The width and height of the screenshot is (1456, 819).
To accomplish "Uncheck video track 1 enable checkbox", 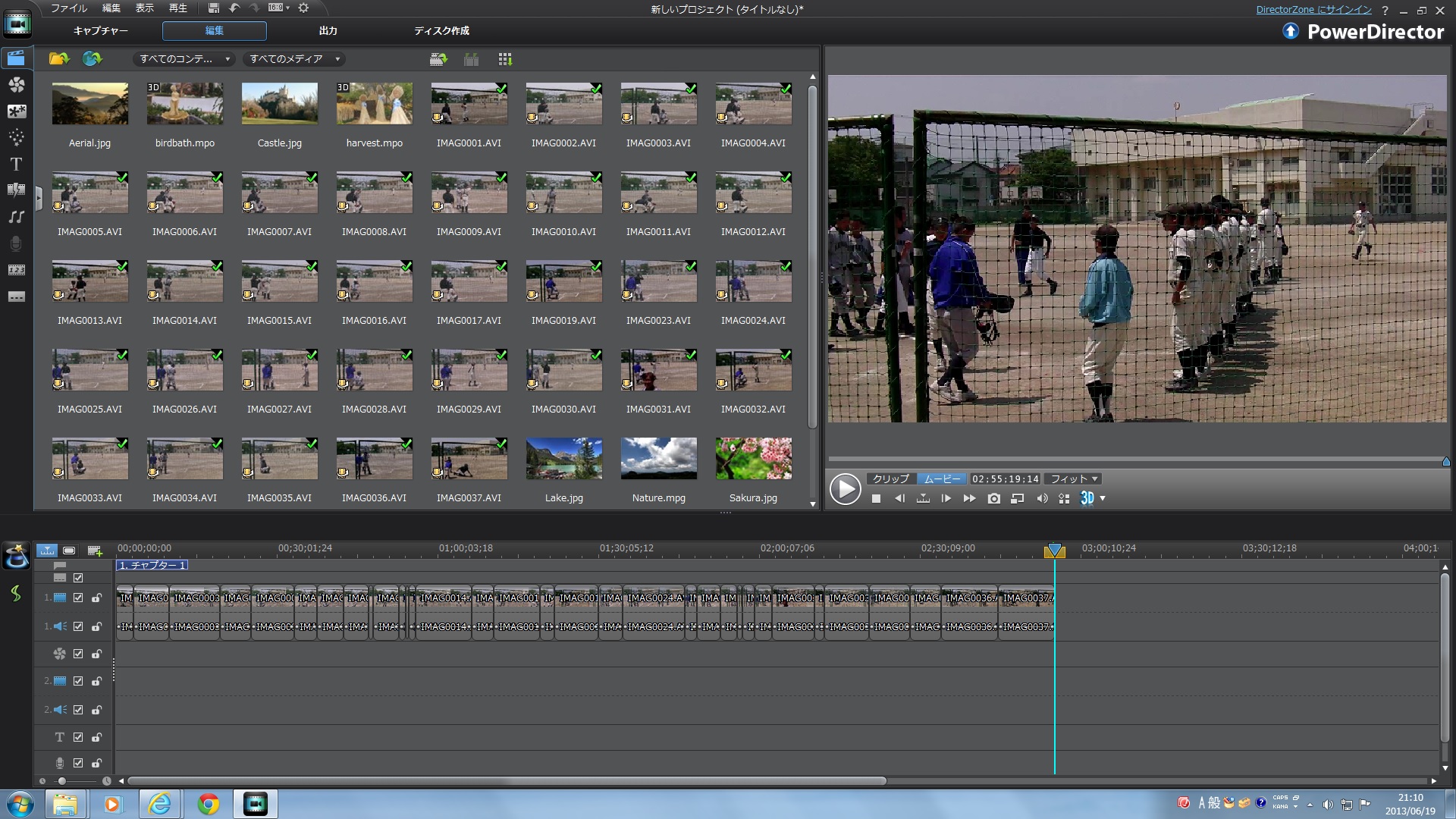I will tap(78, 598).
